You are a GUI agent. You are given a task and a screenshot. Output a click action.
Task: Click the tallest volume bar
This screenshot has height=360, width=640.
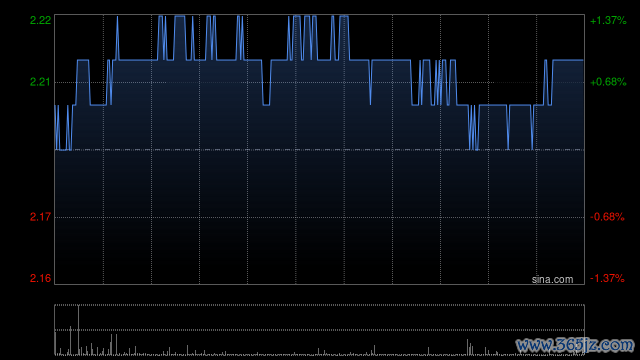tap(78, 330)
